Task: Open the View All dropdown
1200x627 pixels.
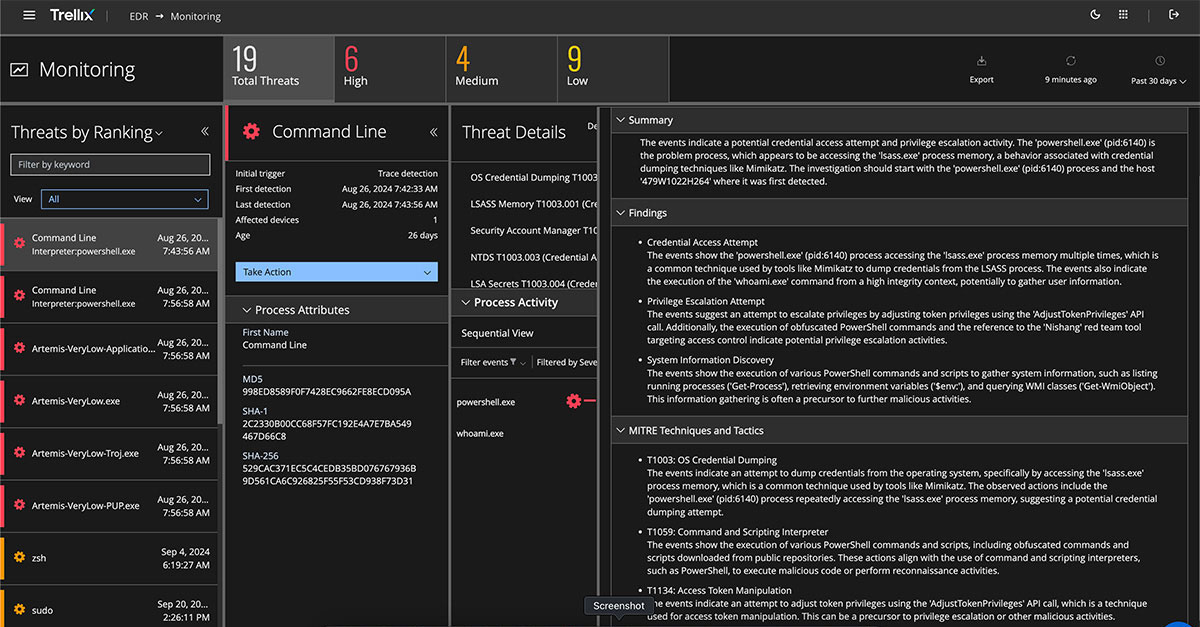Action: coord(125,199)
